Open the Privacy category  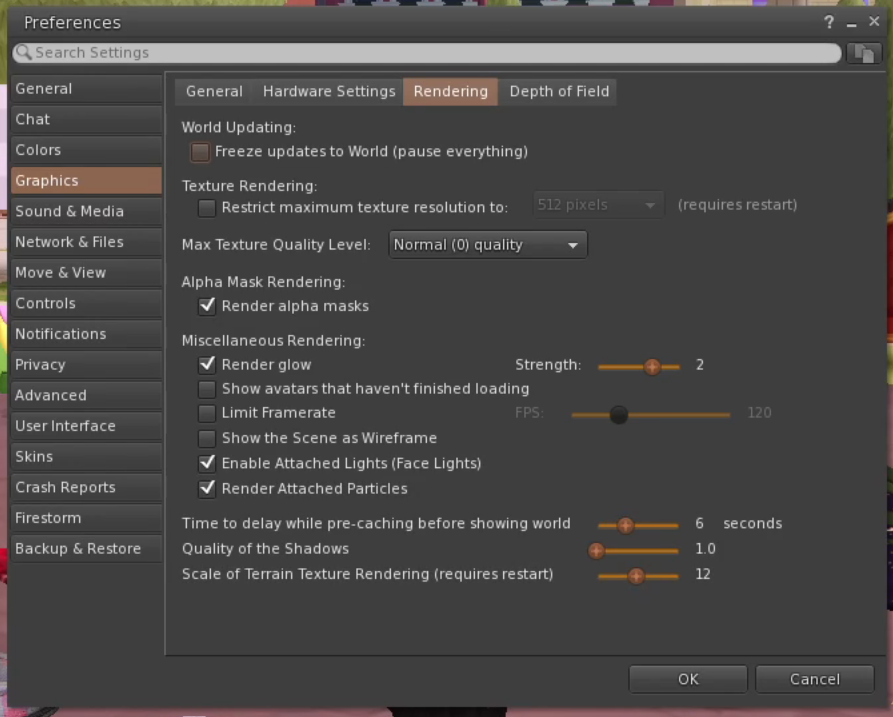point(86,365)
